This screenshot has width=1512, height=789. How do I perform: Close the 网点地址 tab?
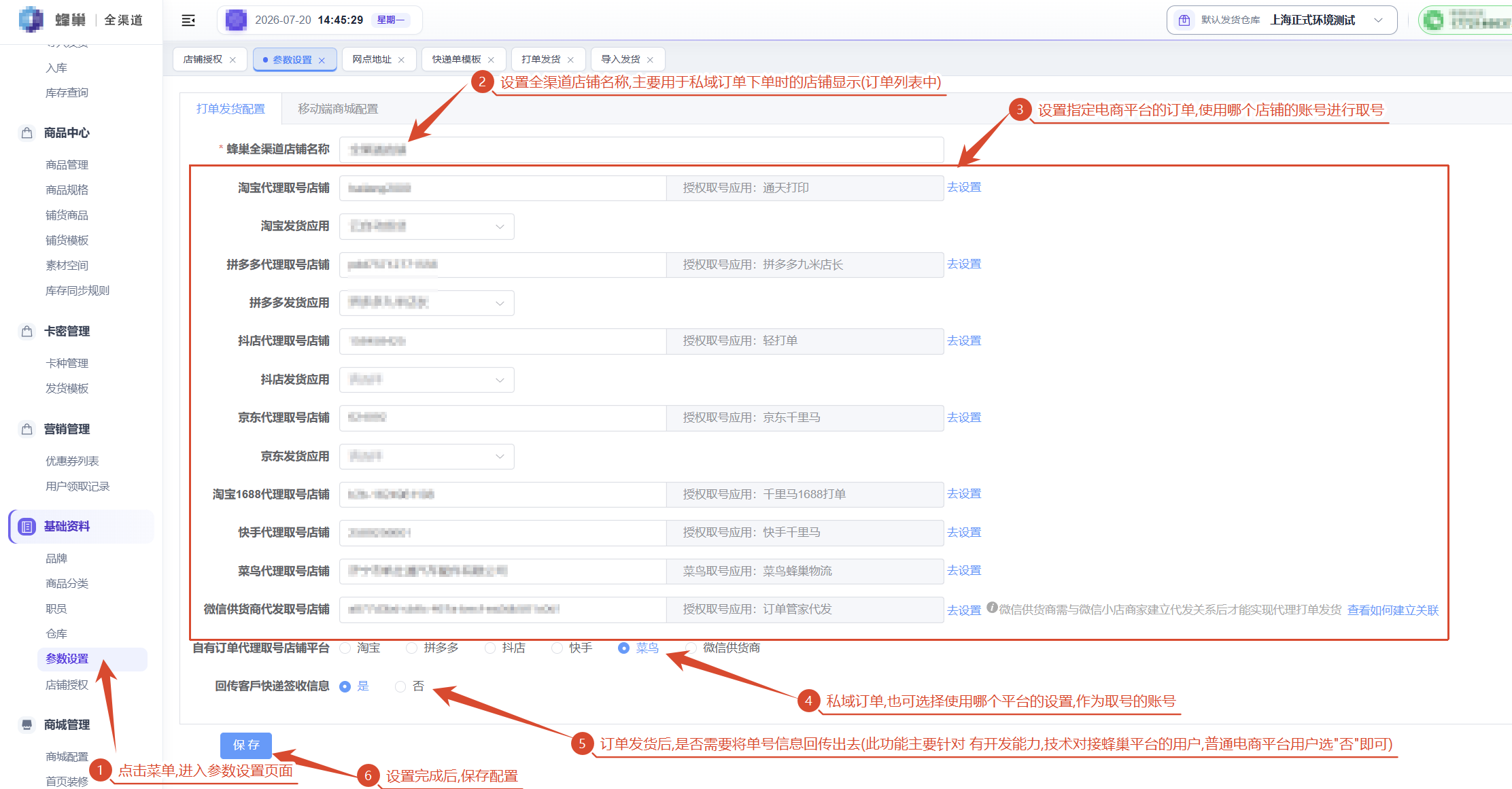(401, 60)
